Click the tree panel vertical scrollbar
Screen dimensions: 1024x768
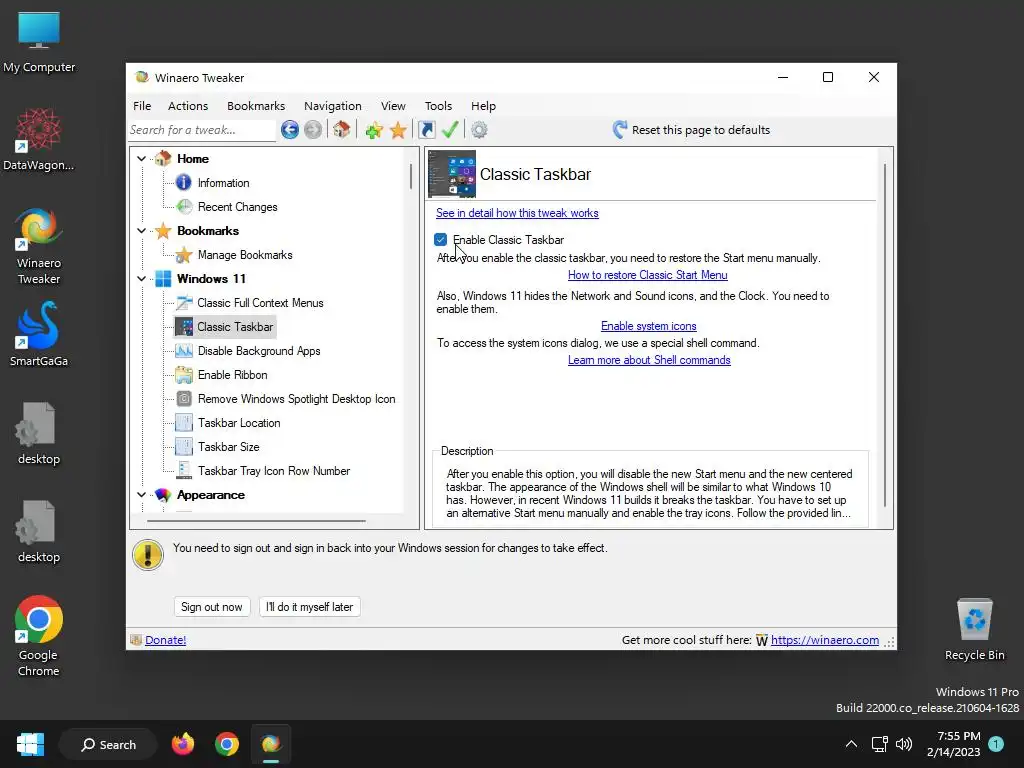pos(411,176)
